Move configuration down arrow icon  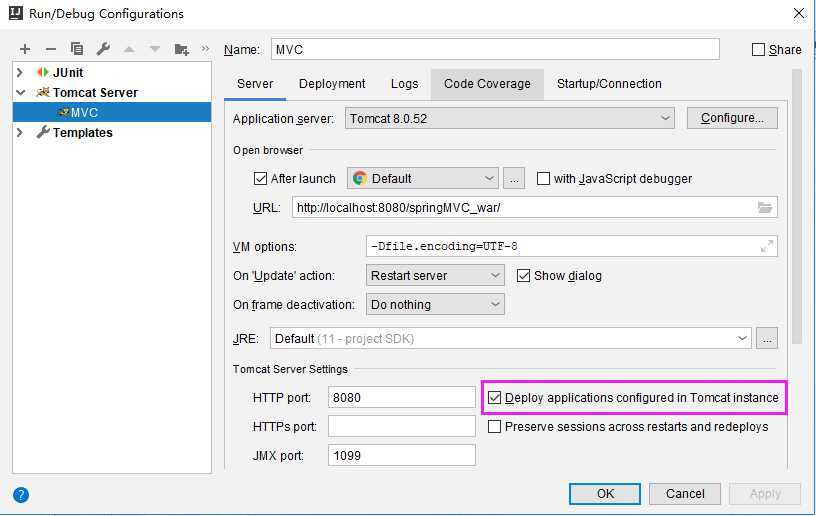(155, 49)
